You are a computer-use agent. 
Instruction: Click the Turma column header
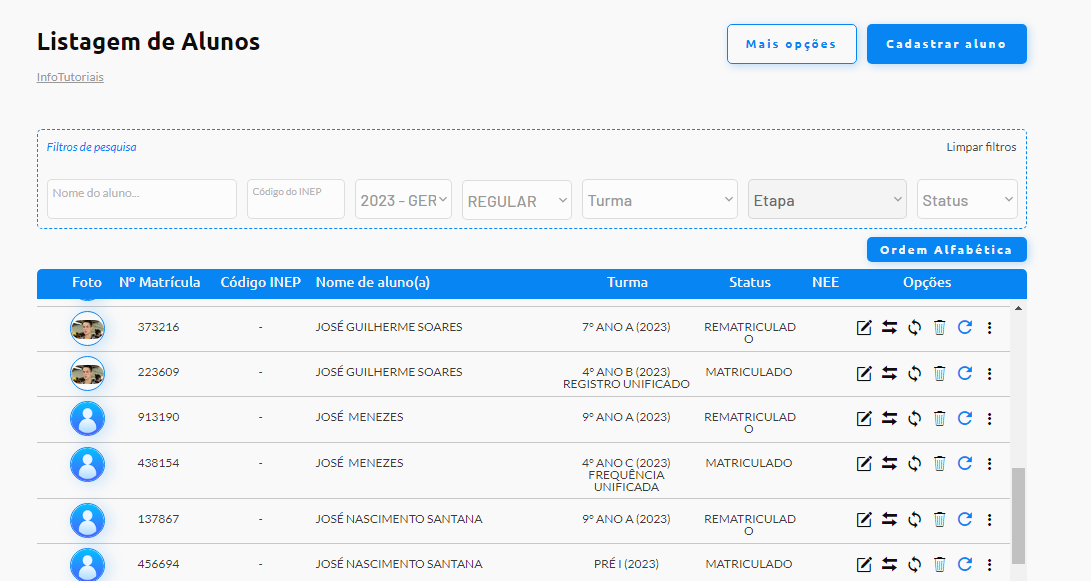click(x=627, y=282)
